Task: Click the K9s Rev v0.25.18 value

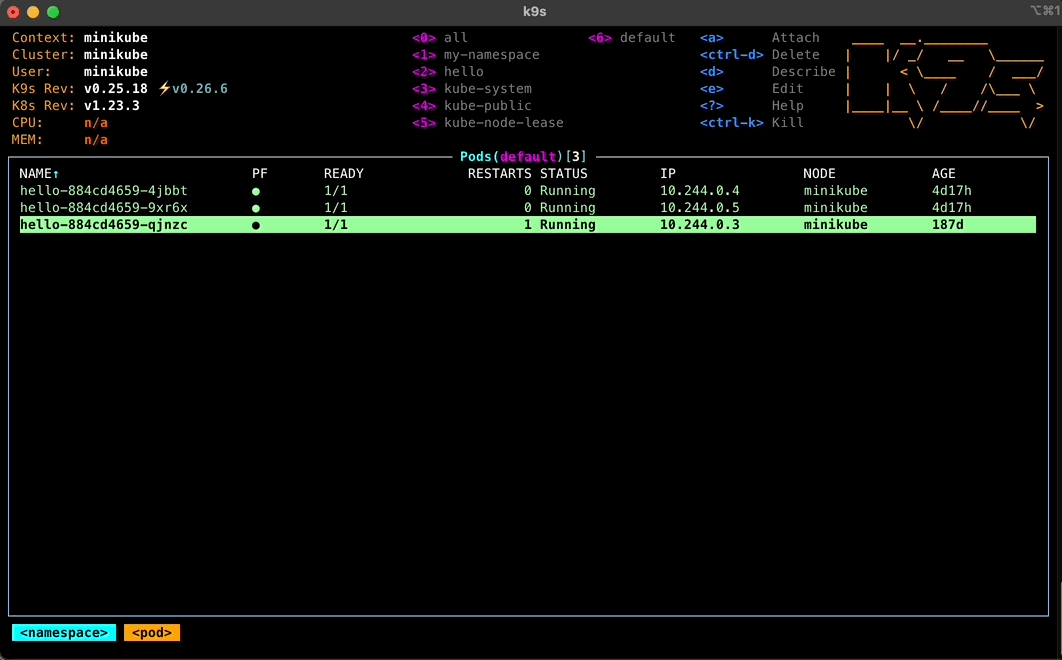Action: click(x=116, y=88)
